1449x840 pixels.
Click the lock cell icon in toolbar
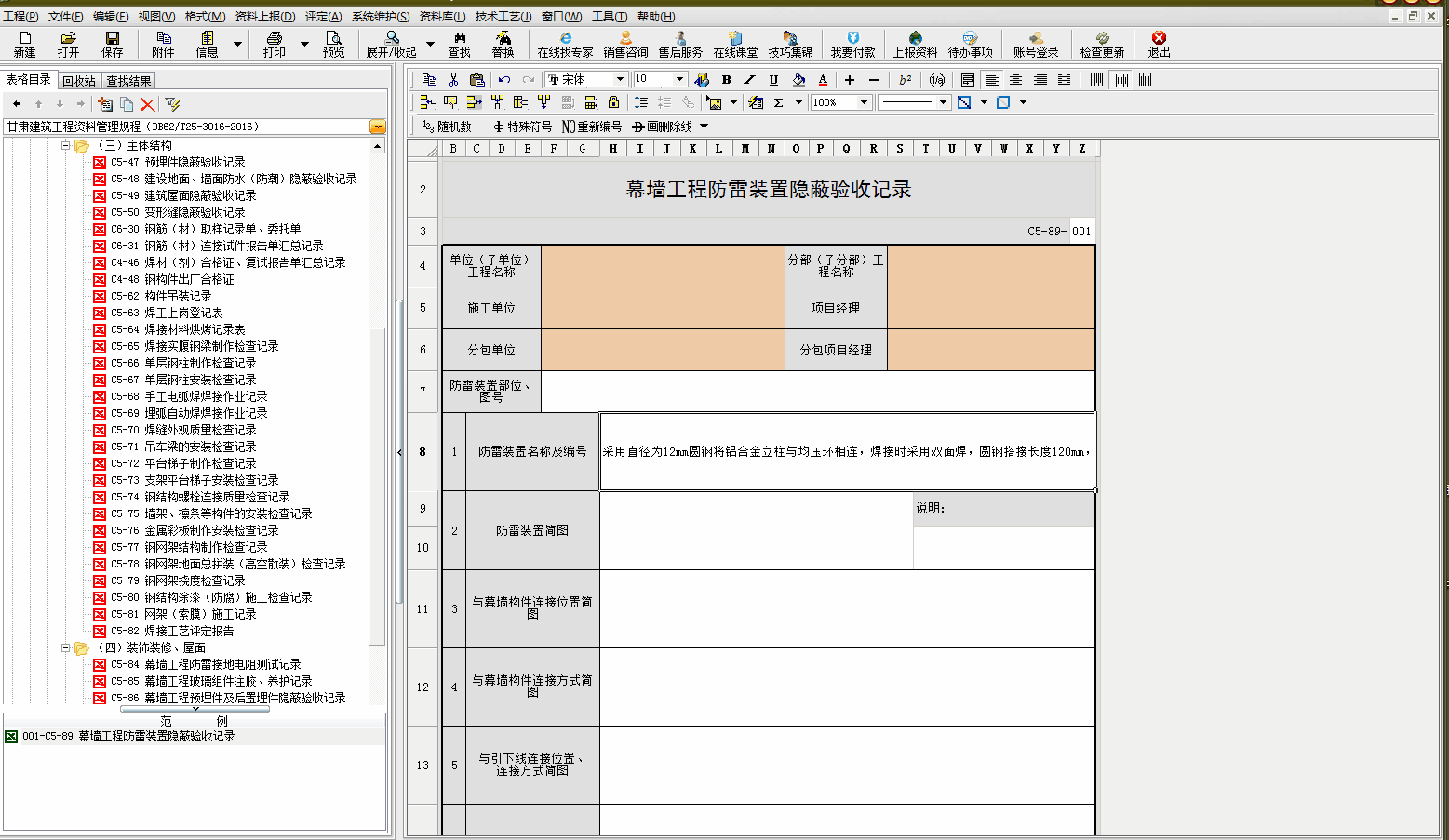[613, 102]
